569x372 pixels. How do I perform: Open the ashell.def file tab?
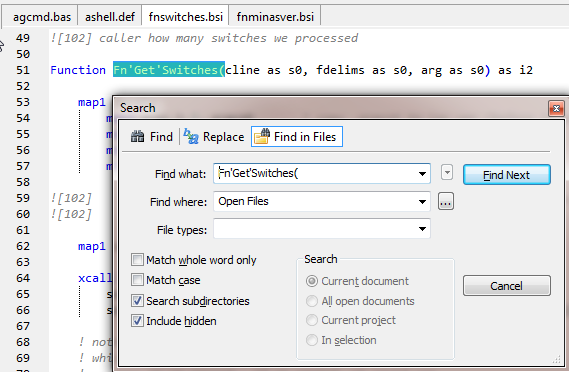(x=110, y=17)
